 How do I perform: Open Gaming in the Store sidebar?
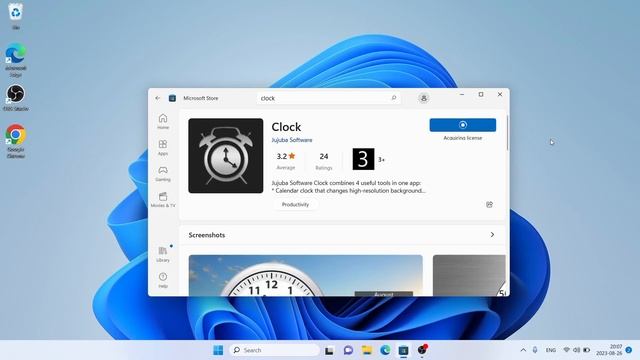point(163,173)
